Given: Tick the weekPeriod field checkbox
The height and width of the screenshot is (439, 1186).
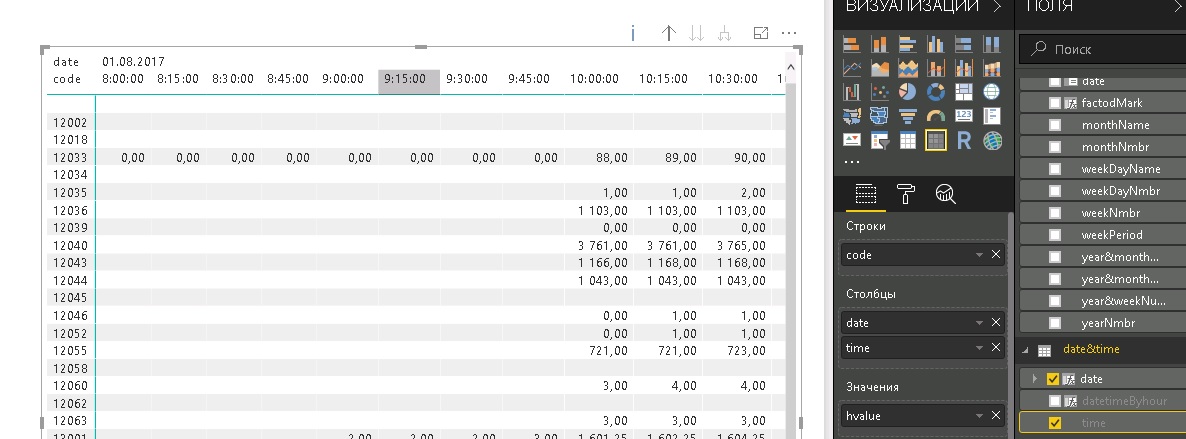Looking at the screenshot, I should [x=1055, y=235].
